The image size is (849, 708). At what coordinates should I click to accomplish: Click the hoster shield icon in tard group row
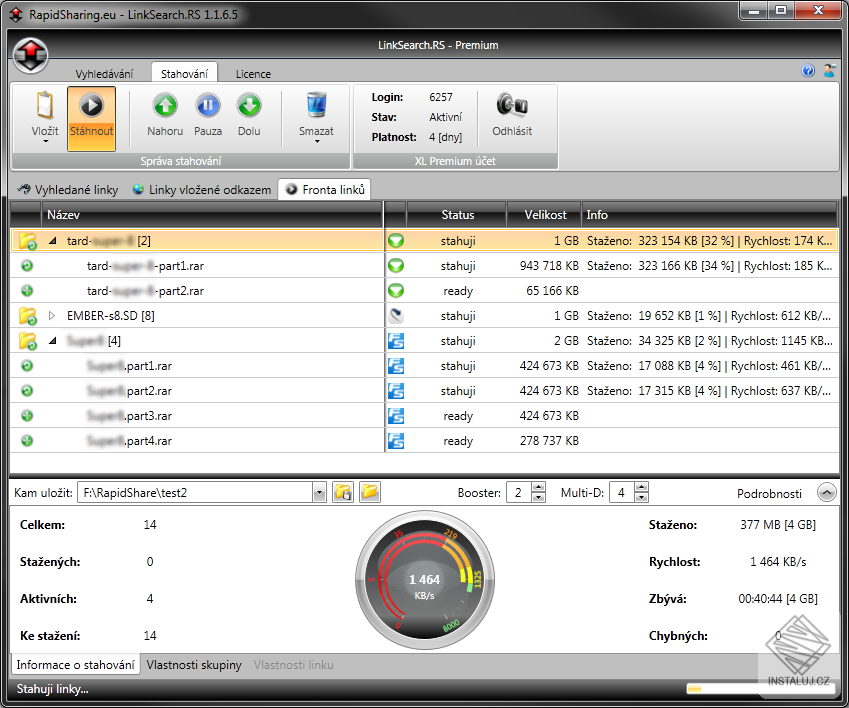396,241
